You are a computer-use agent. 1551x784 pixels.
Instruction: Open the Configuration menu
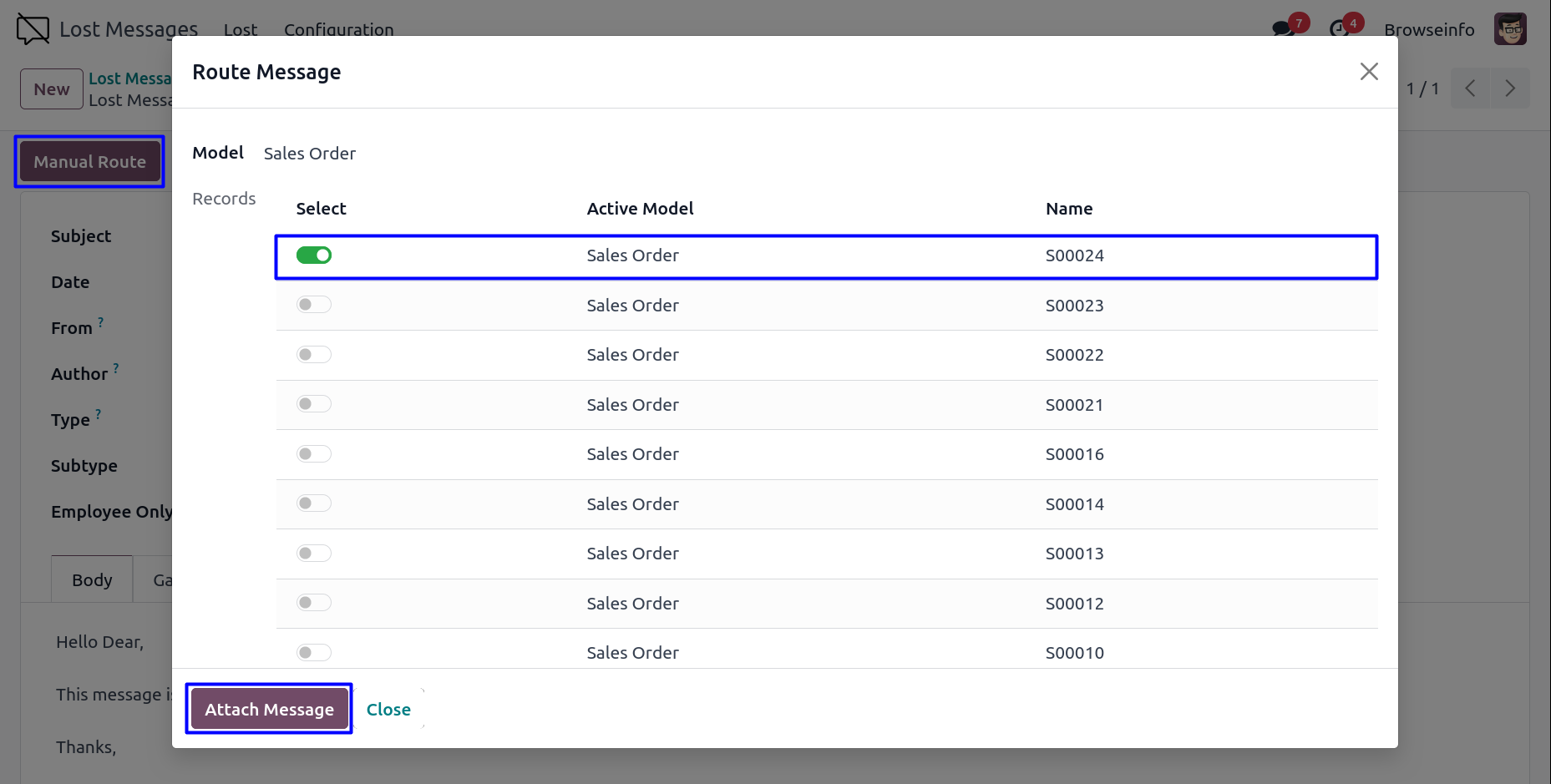pyautogui.click(x=338, y=29)
